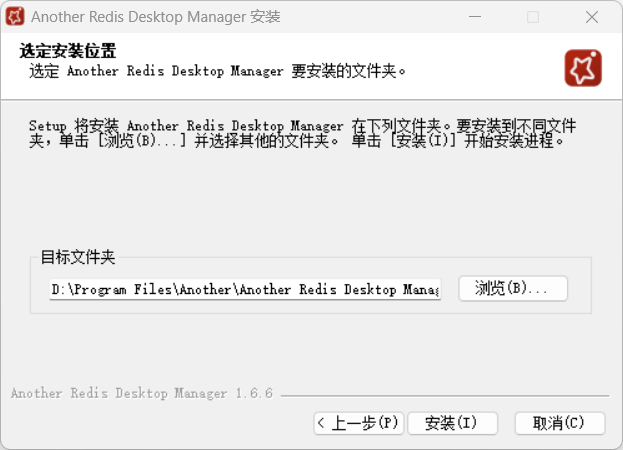The height and width of the screenshot is (450, 623).
Task: Click the destination folder path field
Action: point(245,289)
